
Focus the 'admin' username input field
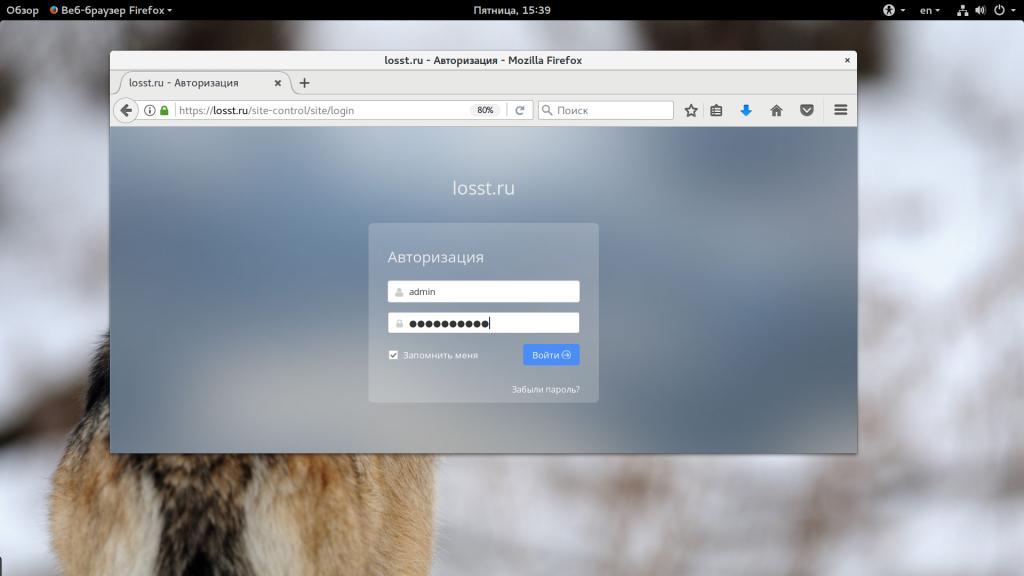tap(490, 292)
